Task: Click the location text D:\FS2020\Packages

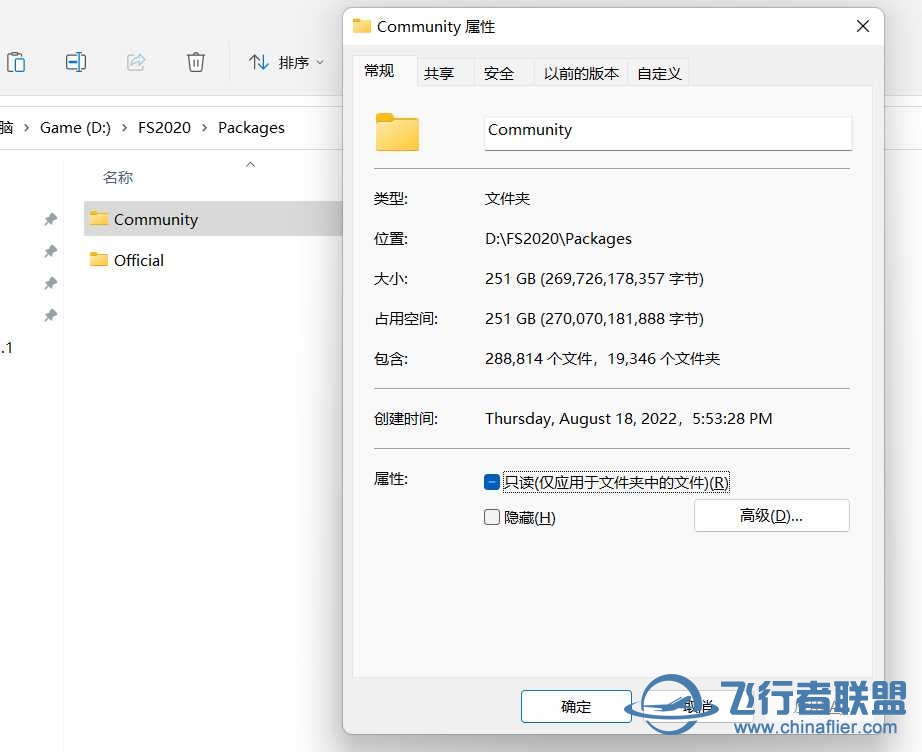Action: point(558,238)
